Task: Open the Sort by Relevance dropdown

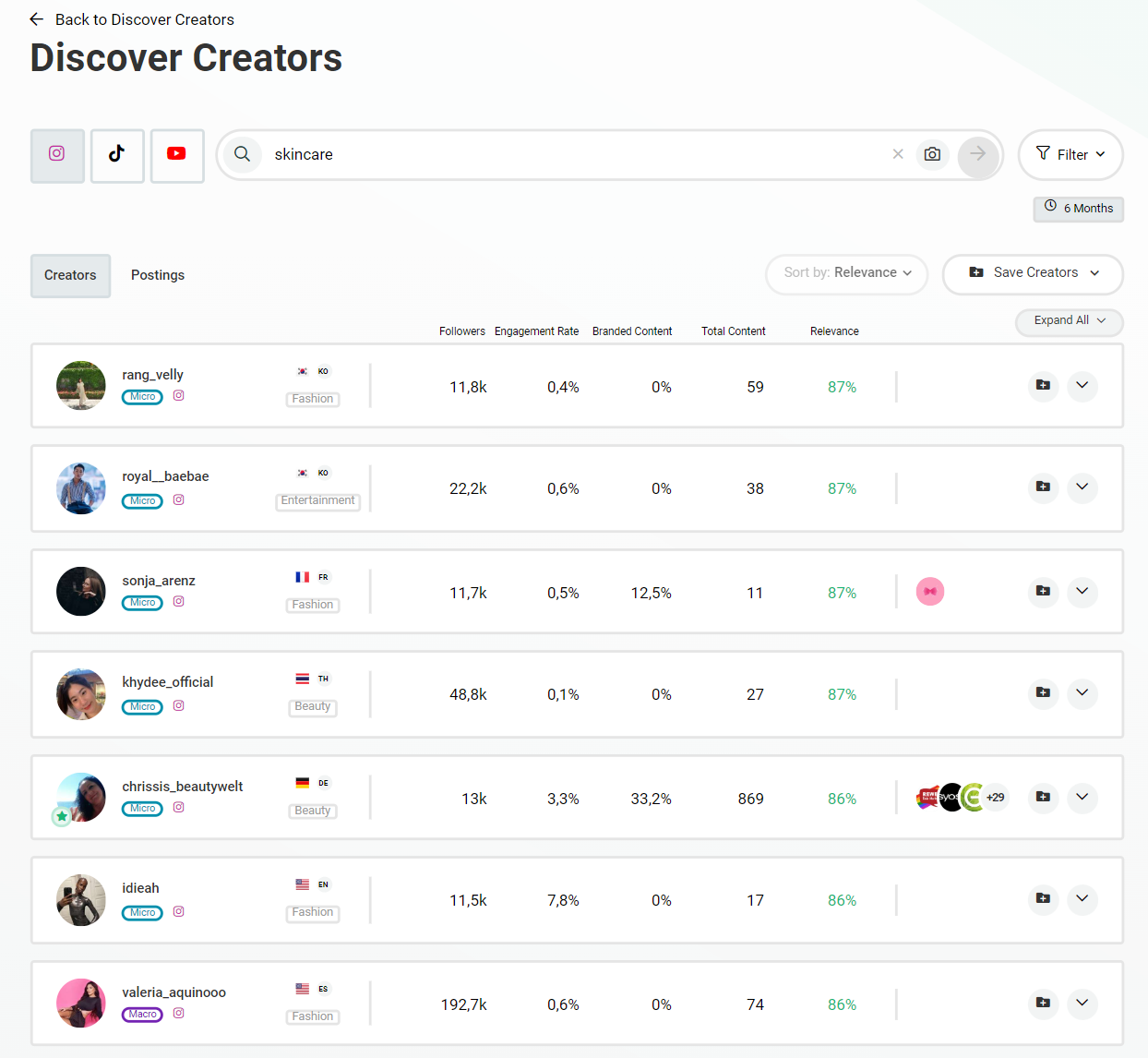Action: click(847, 273)
